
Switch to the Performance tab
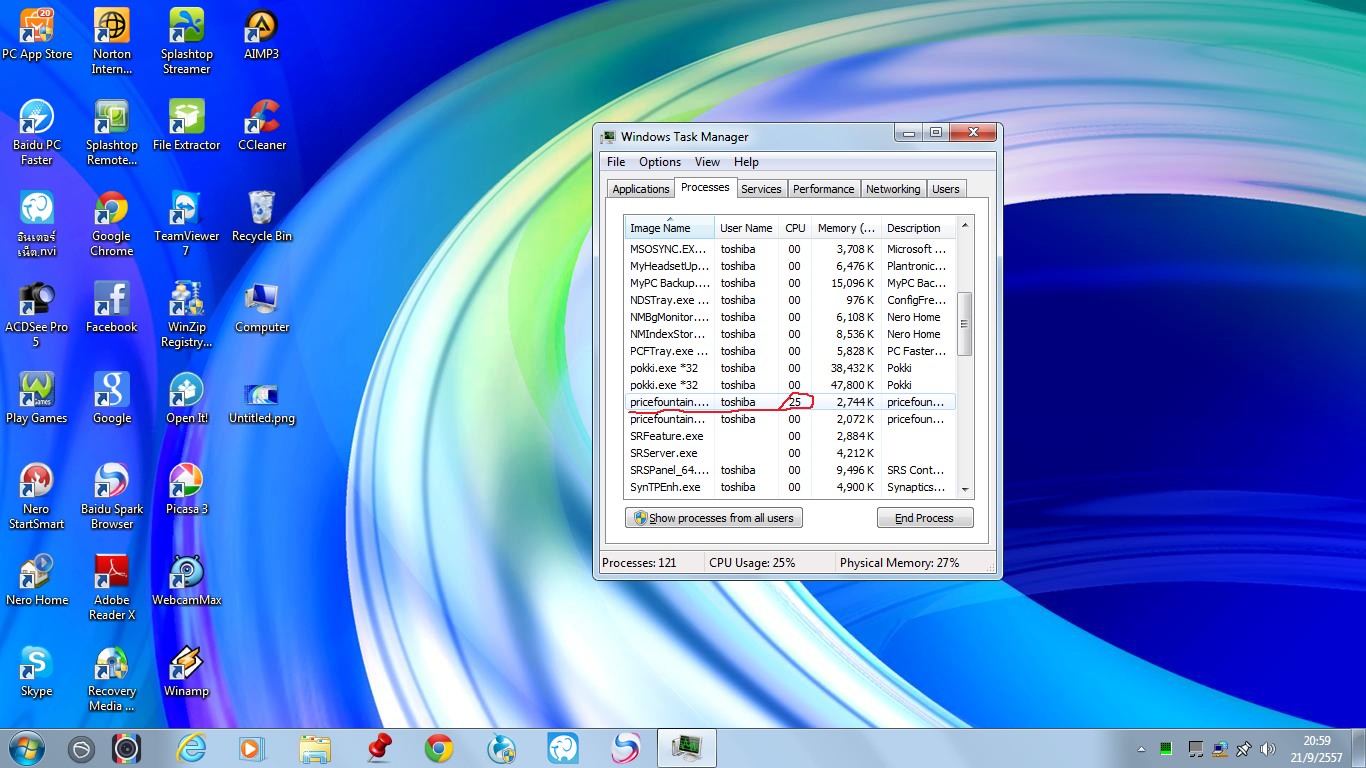tap(823, 189)
